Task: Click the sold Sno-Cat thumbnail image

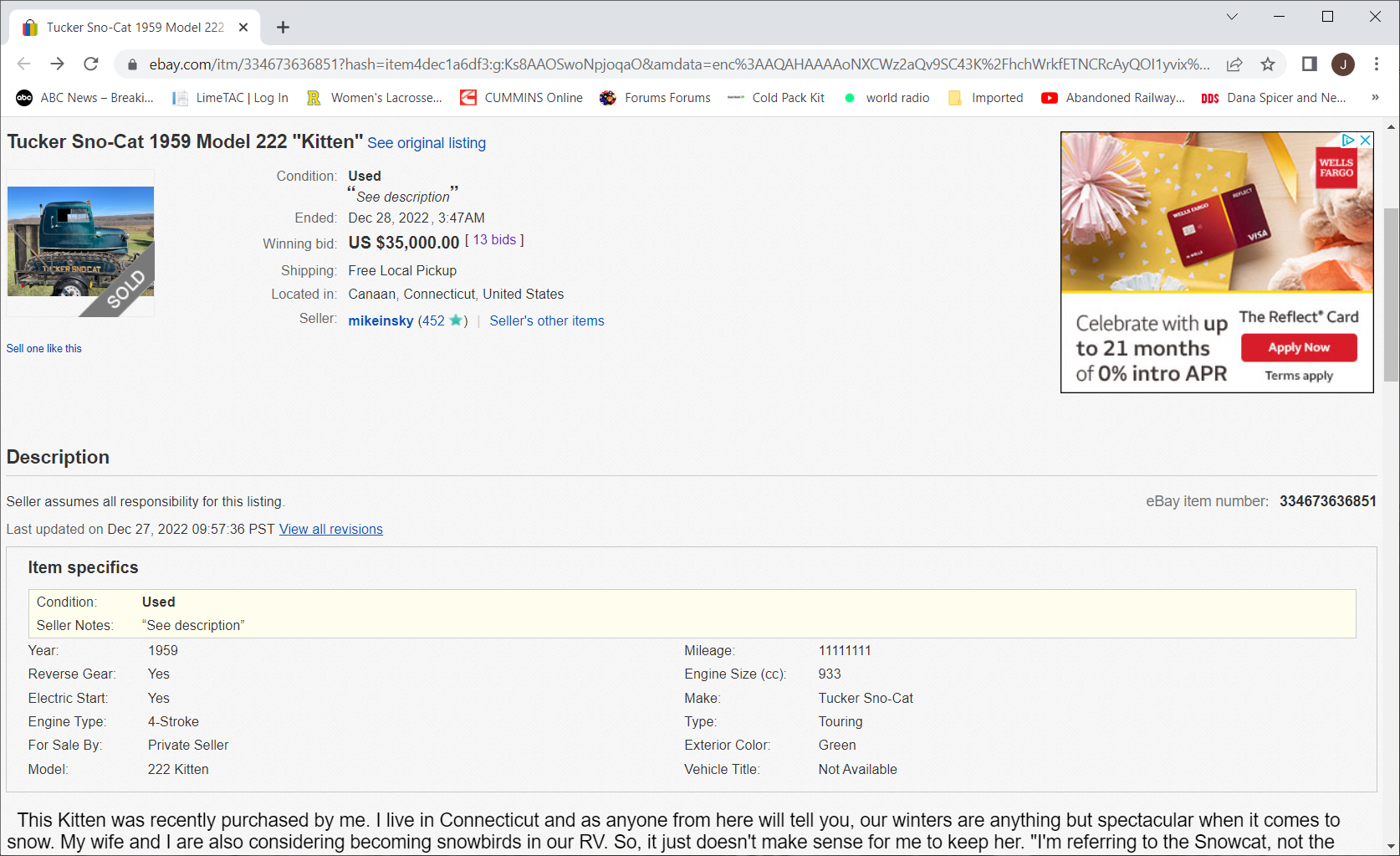Action: pos(80,242)
